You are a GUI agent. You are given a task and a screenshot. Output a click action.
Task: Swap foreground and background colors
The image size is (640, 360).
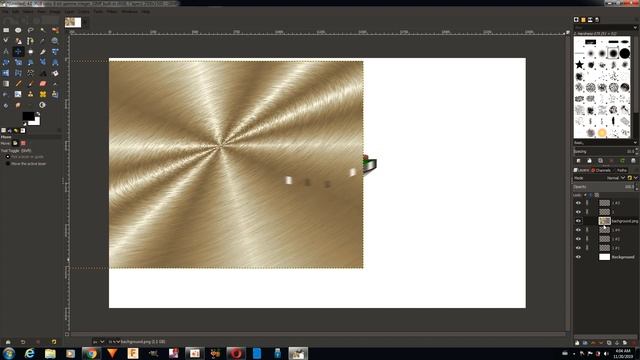pos(38,114)
